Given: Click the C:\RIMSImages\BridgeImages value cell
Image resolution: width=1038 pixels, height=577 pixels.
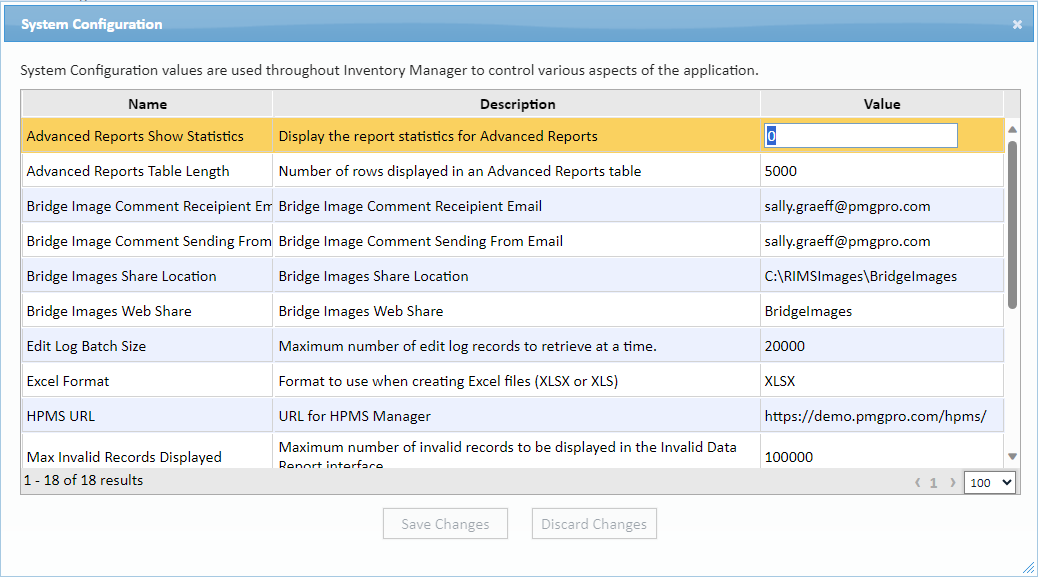Looking at the screenshot, I should coord(882,276).
